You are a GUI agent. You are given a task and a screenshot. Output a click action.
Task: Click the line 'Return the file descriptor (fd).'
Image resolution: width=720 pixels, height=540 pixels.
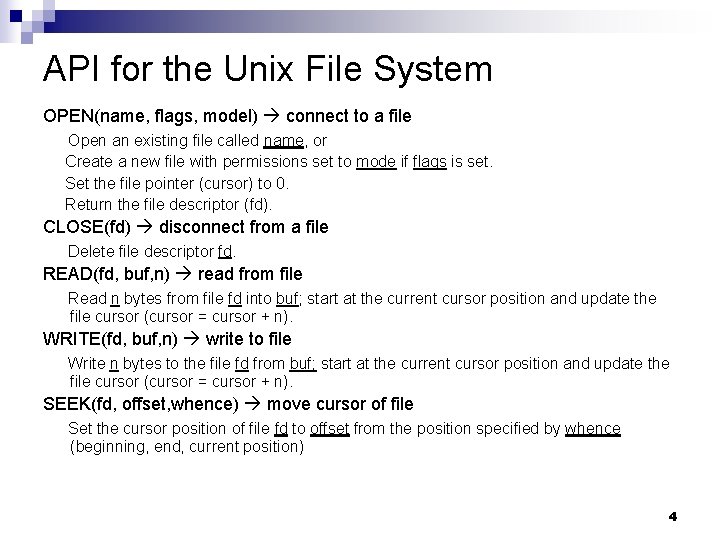169,205
